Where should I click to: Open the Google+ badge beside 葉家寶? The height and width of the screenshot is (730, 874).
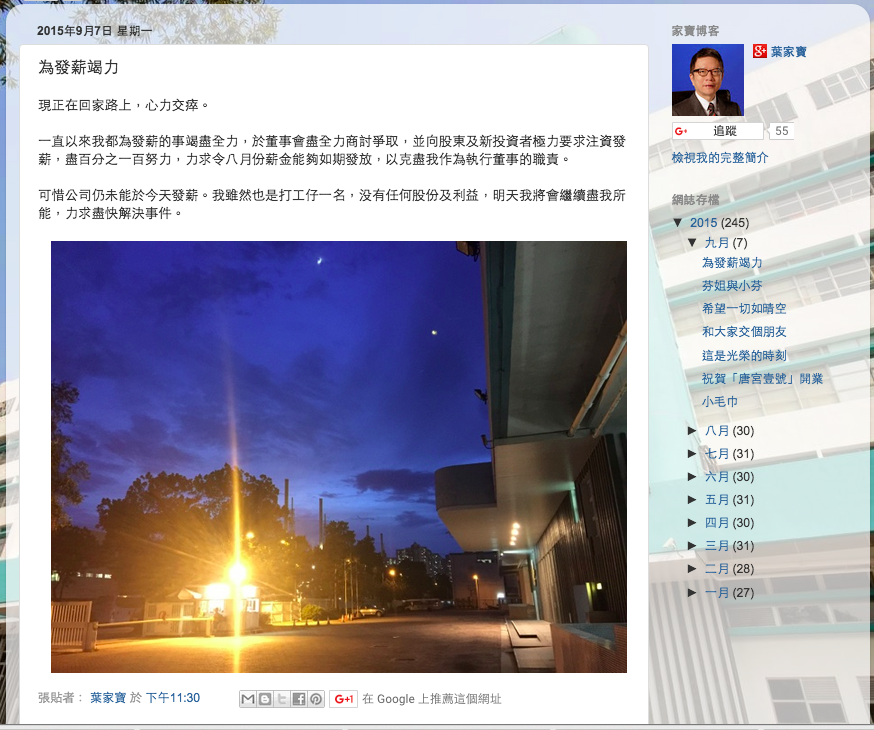coord(760,49)
